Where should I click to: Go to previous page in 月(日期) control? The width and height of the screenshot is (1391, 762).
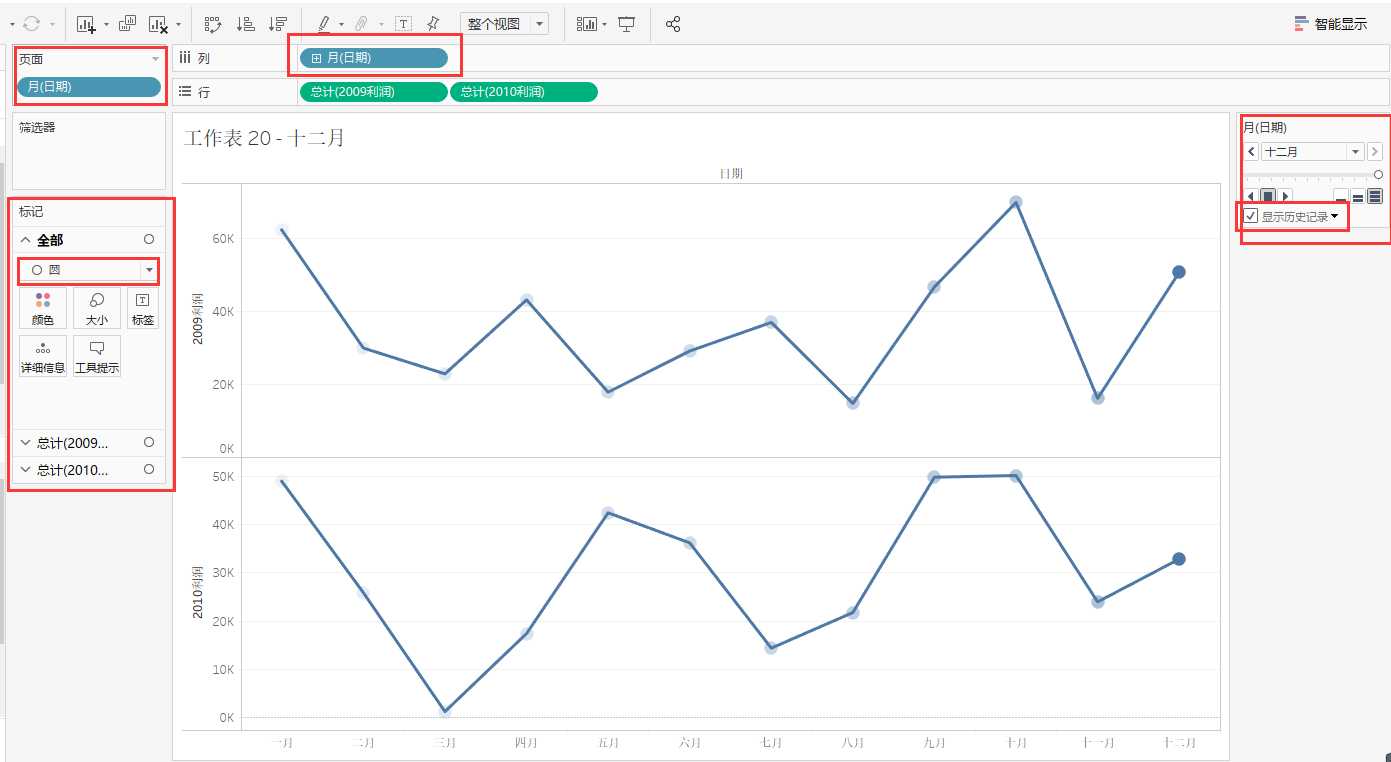(1252, 152)
